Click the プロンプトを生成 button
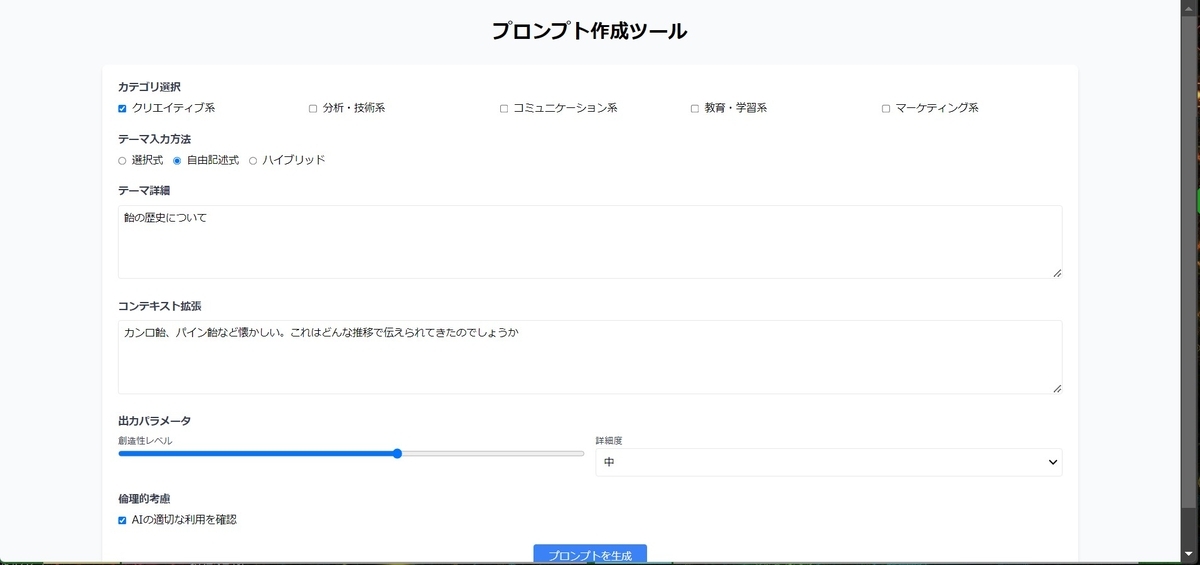 click(590, 555)
